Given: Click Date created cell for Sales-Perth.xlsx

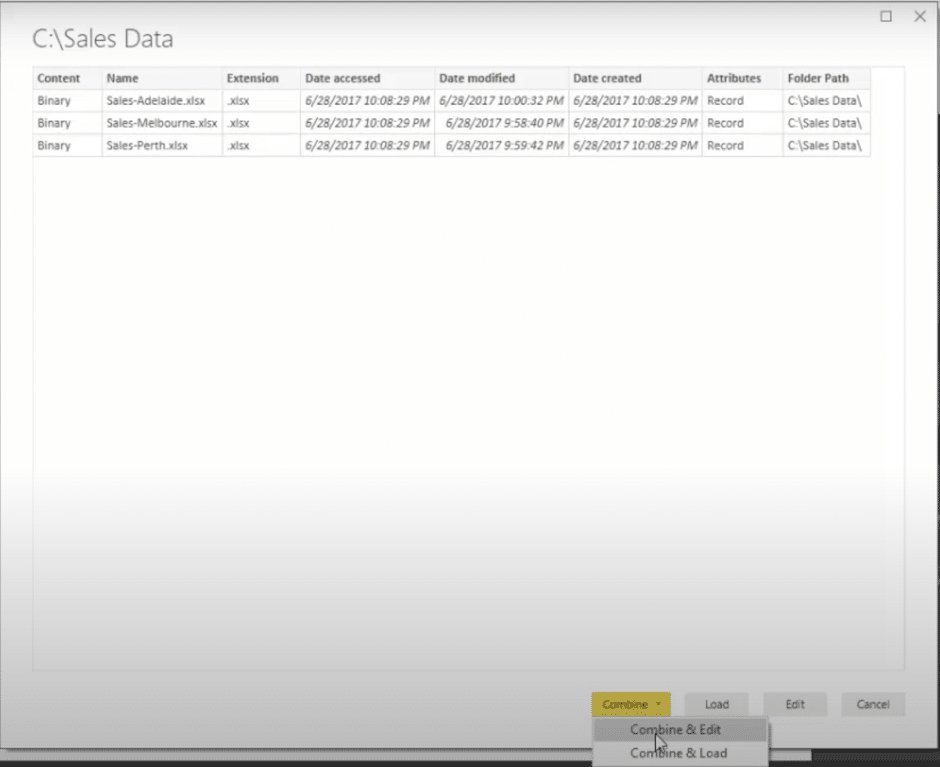Looking at the screenshot, I should click(635, 146).
